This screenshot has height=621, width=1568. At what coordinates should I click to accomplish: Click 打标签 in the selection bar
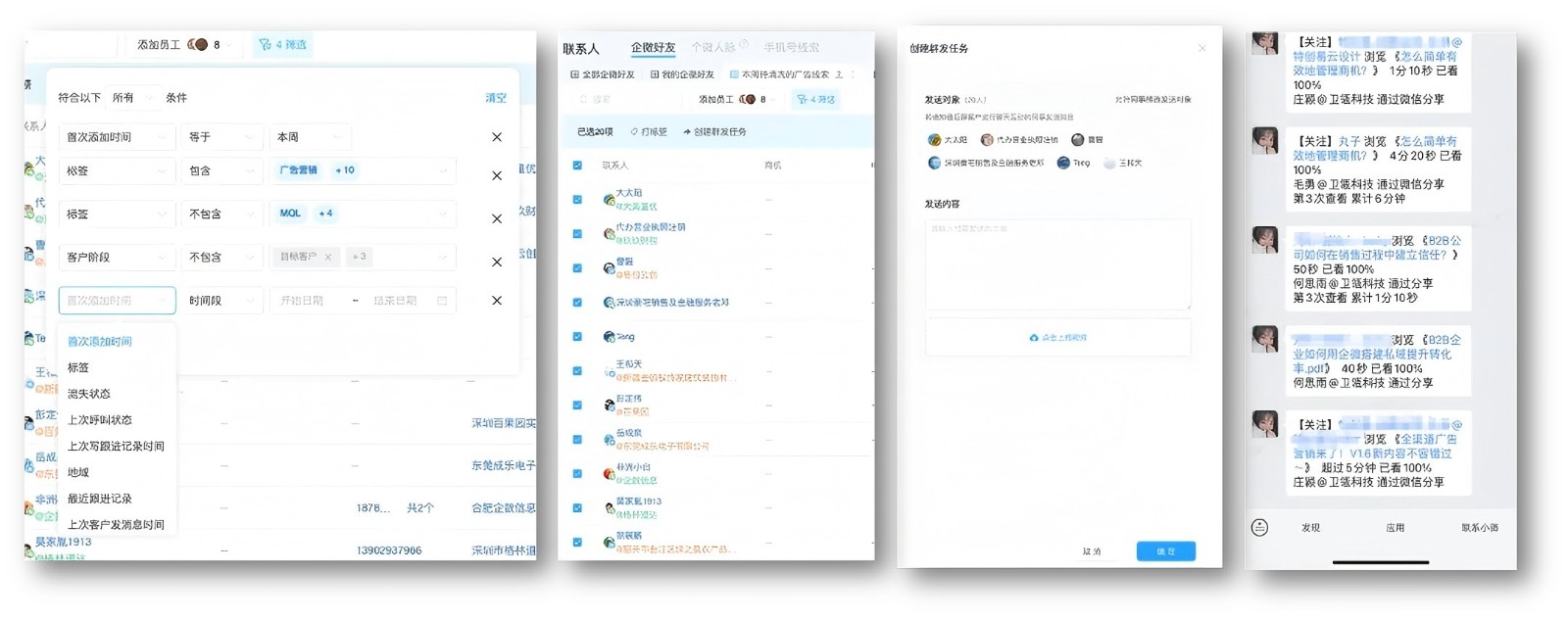point(649,131)
